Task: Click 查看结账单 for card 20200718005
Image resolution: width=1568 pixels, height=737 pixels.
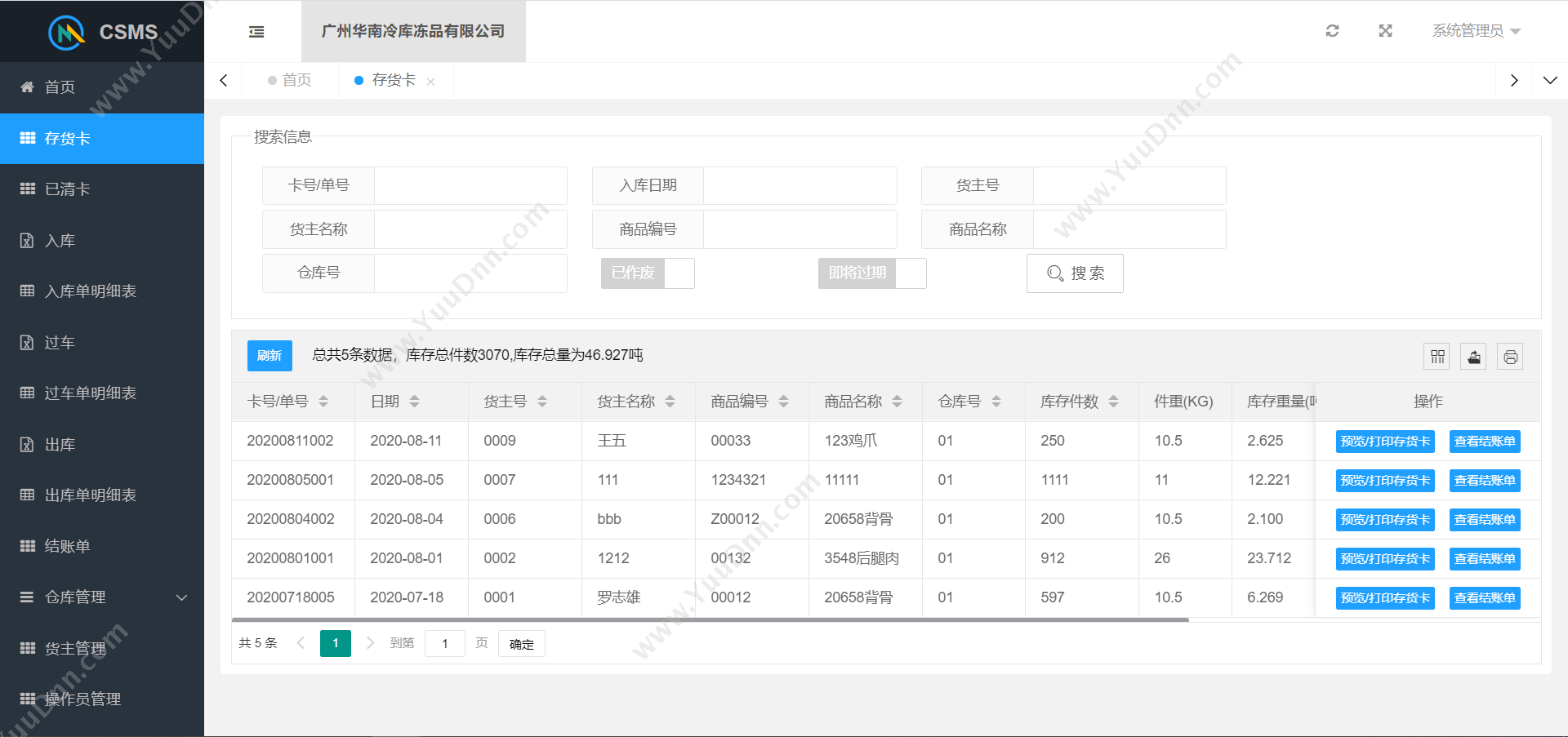Action: click(x=1485, y=598)
